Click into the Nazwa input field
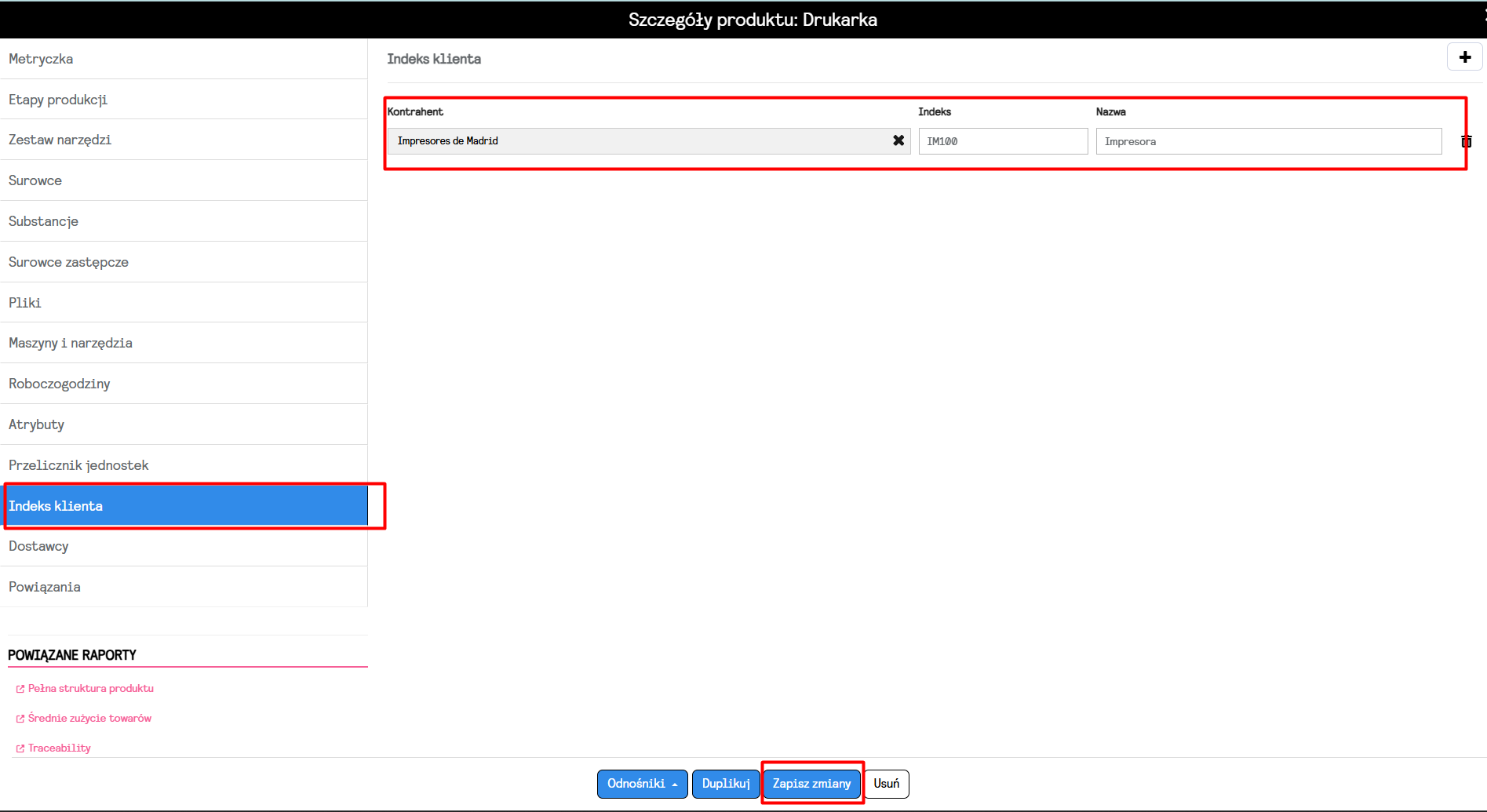The width and height of the screenshot is (1487, 812). coord(1268,141)
